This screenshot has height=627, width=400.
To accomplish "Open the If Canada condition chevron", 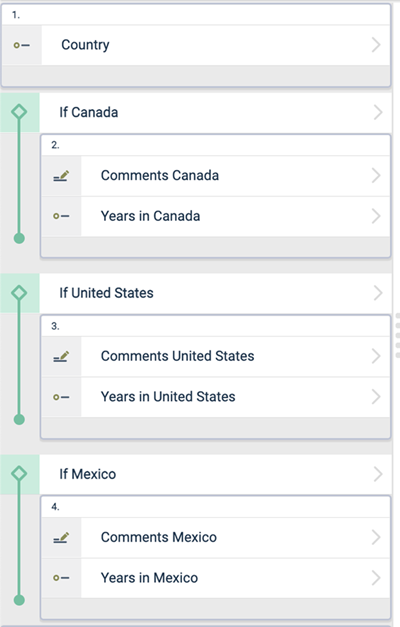I will (378, 112).
